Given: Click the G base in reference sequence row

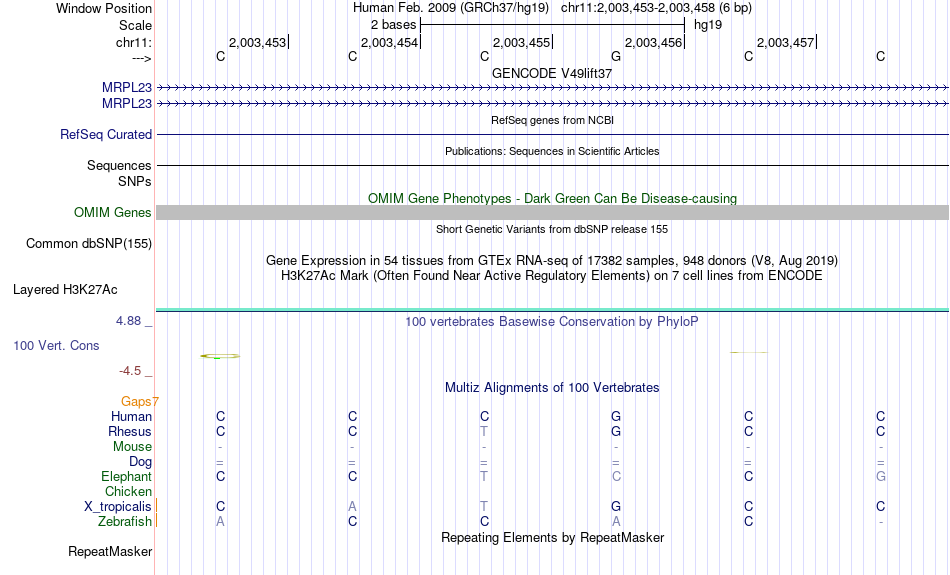Looking at the screenshot, I should click(616, 56).
